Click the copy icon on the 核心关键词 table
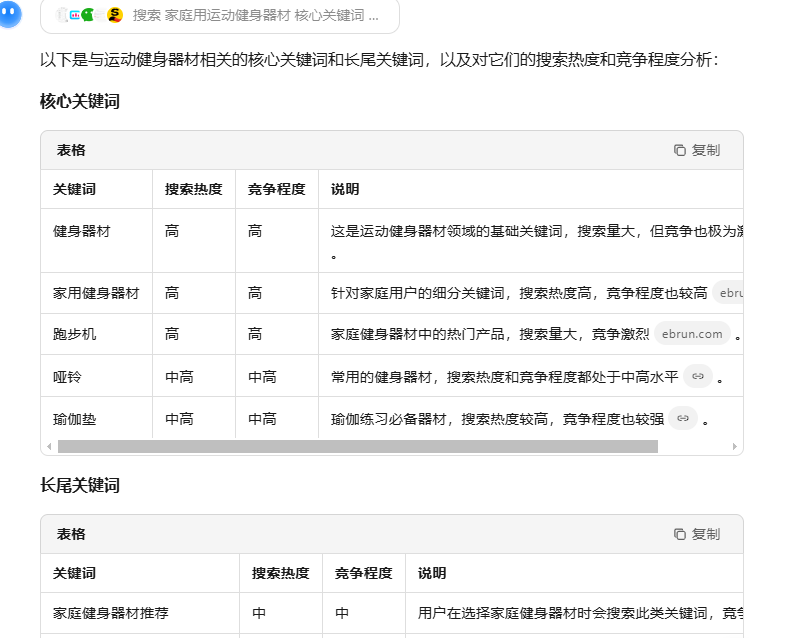This screenshot has width=806, height=638. 696,150
